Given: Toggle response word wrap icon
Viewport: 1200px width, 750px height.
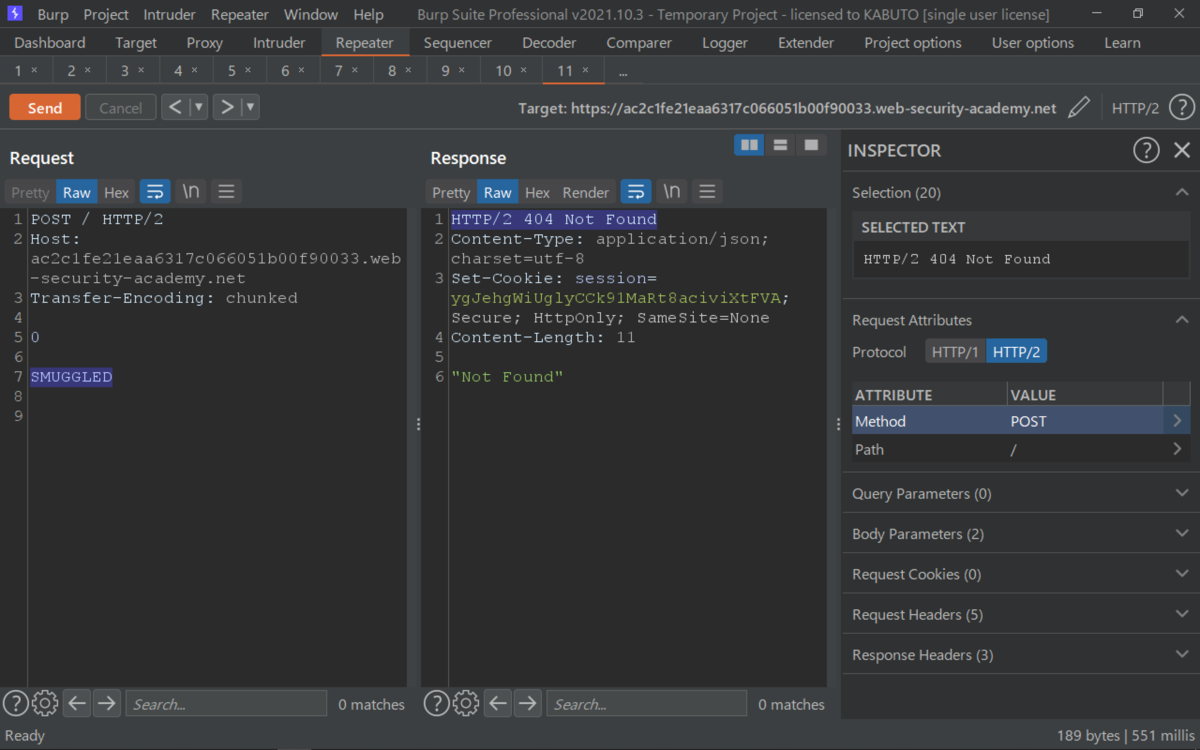Looking at the screenshot, I should pyautogui.click(x=636, y=192).
